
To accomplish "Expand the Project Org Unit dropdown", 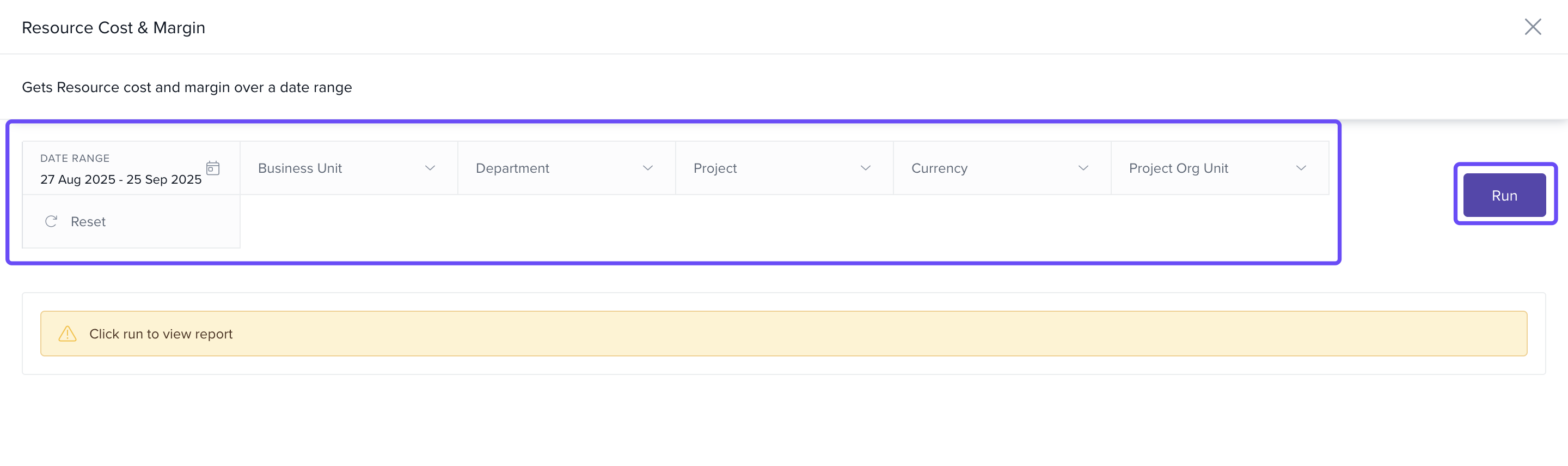I will (x=1219, y=168).
